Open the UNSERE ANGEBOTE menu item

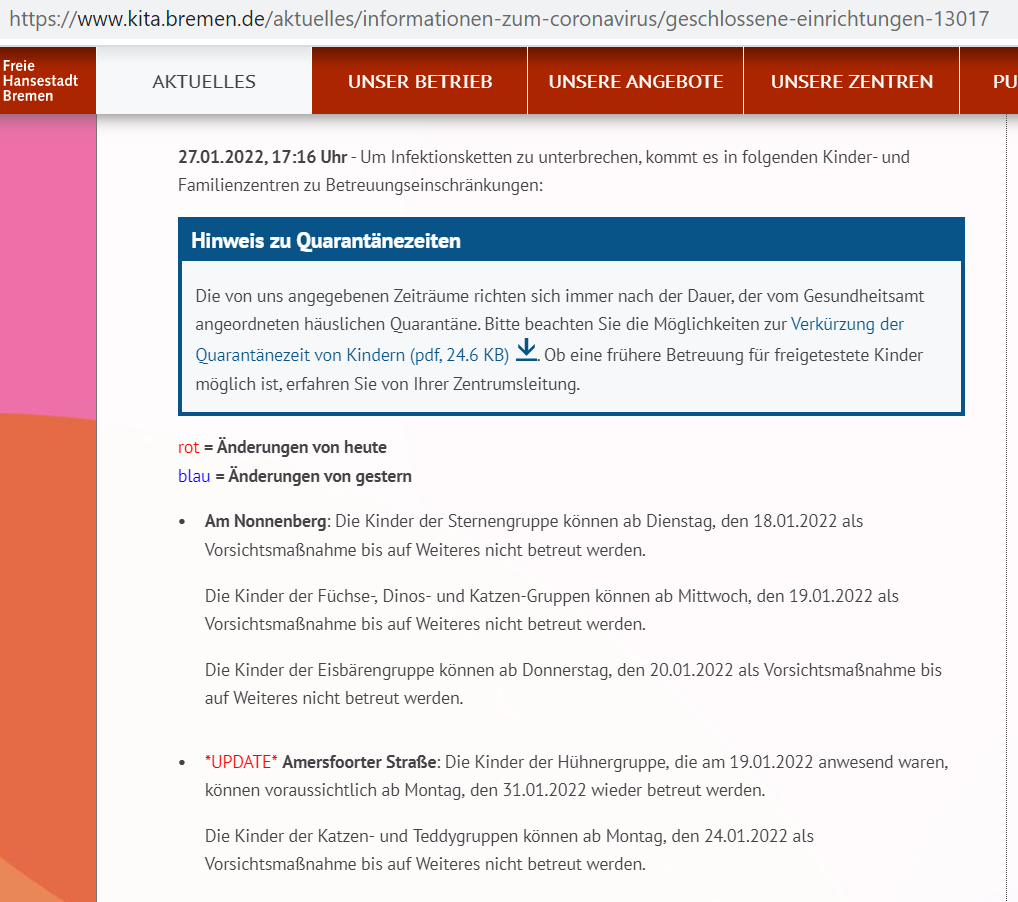[x=636, y=81]
